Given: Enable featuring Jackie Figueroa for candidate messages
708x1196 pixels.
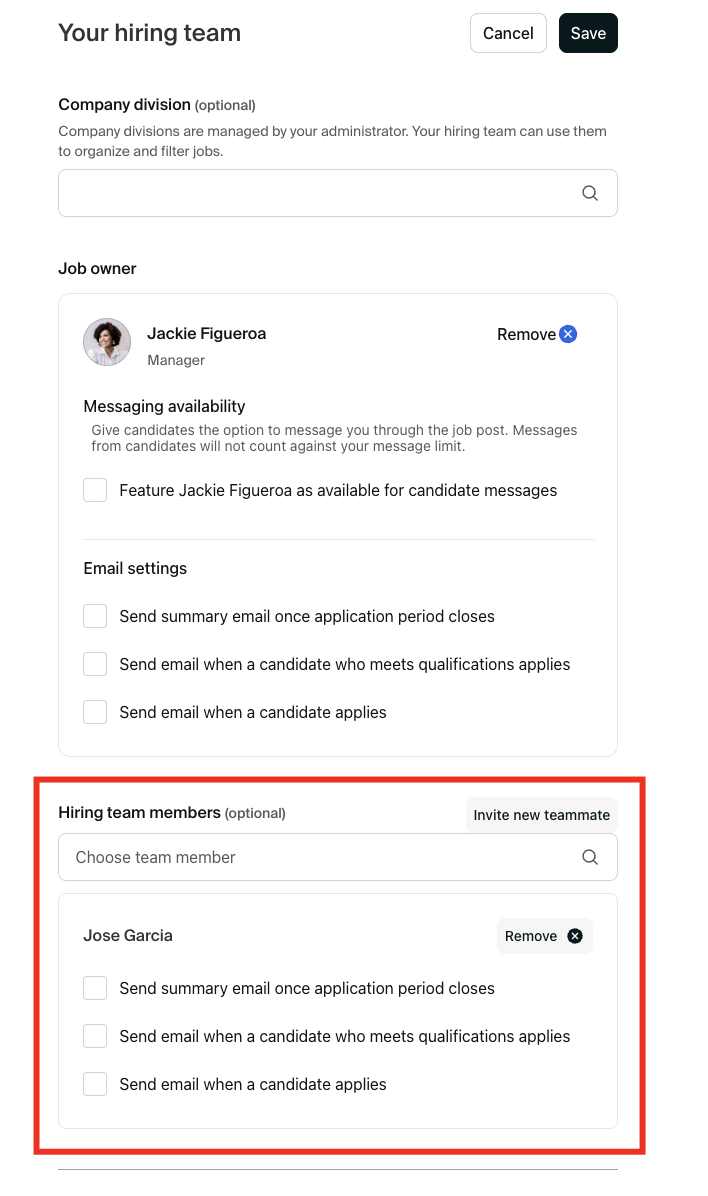Looking at the screenshot, I should coord(94,489).
